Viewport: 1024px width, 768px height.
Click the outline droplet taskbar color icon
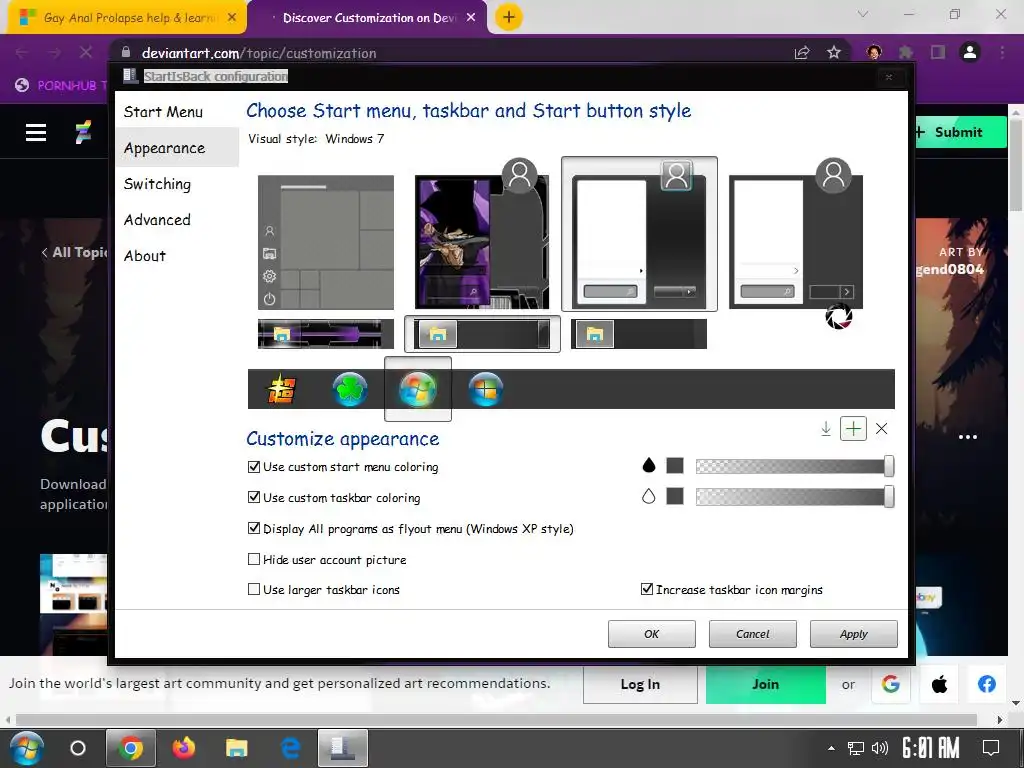(x=648, y=496)
